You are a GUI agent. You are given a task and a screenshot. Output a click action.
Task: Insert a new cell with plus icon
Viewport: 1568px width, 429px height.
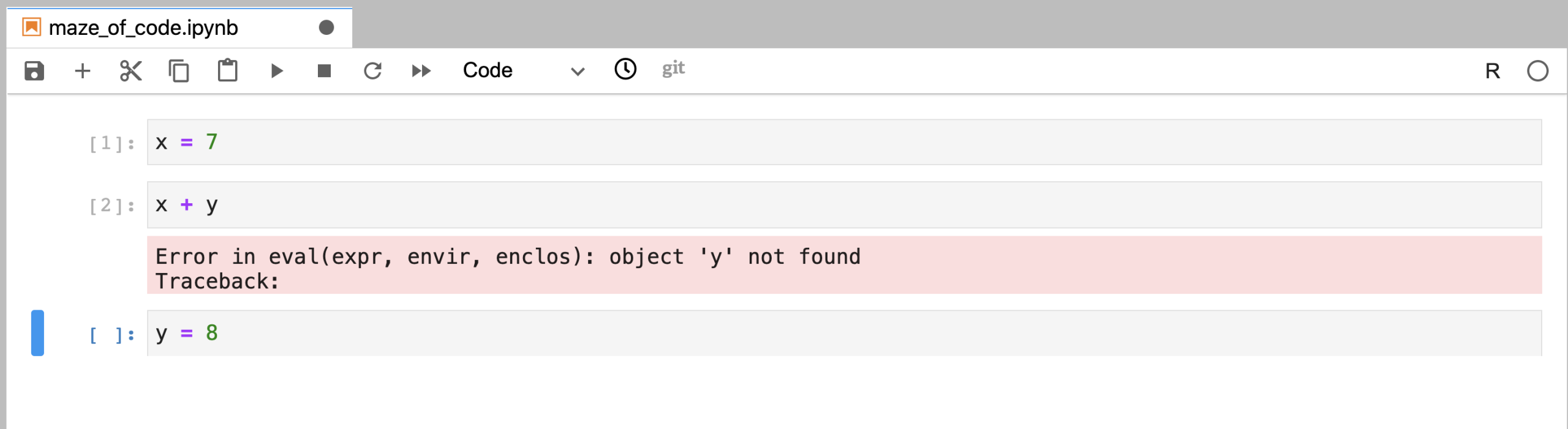83,71
